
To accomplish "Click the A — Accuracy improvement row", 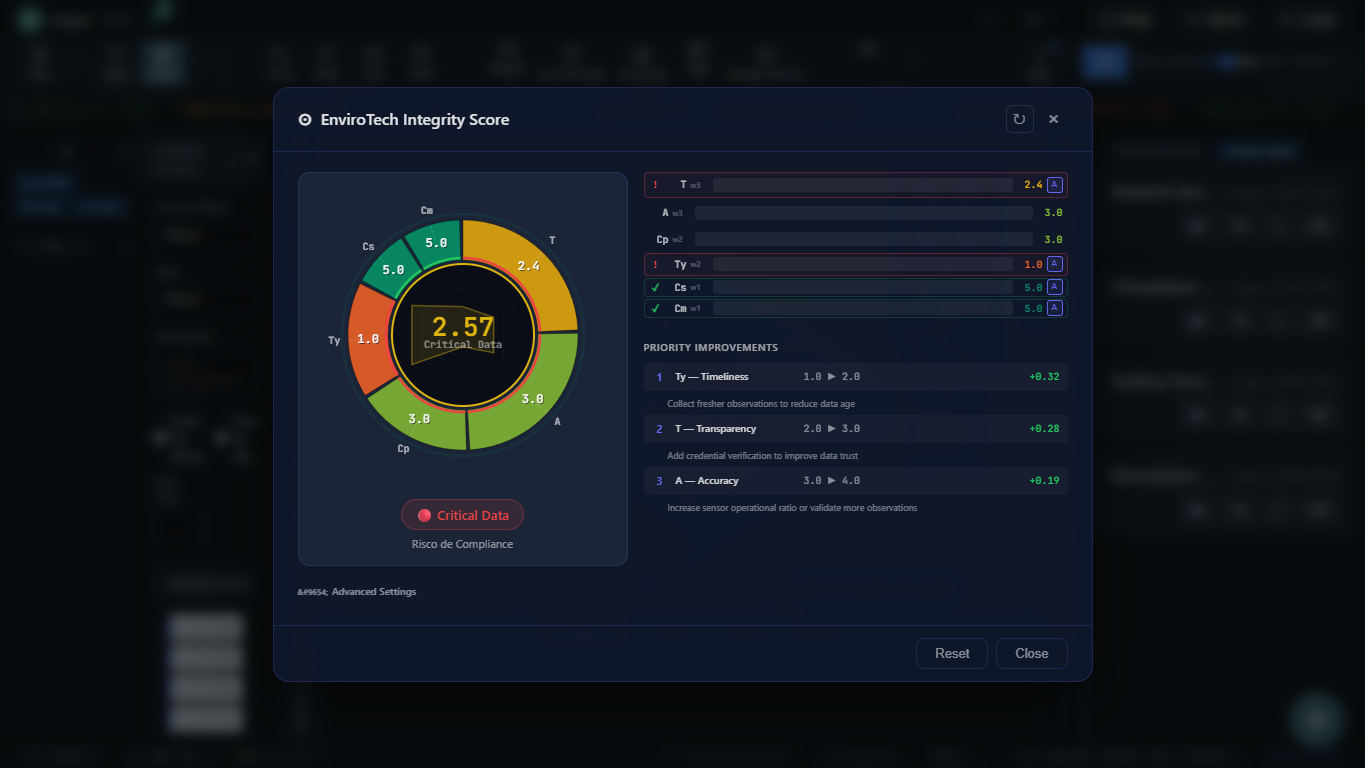I will (856, 481).
